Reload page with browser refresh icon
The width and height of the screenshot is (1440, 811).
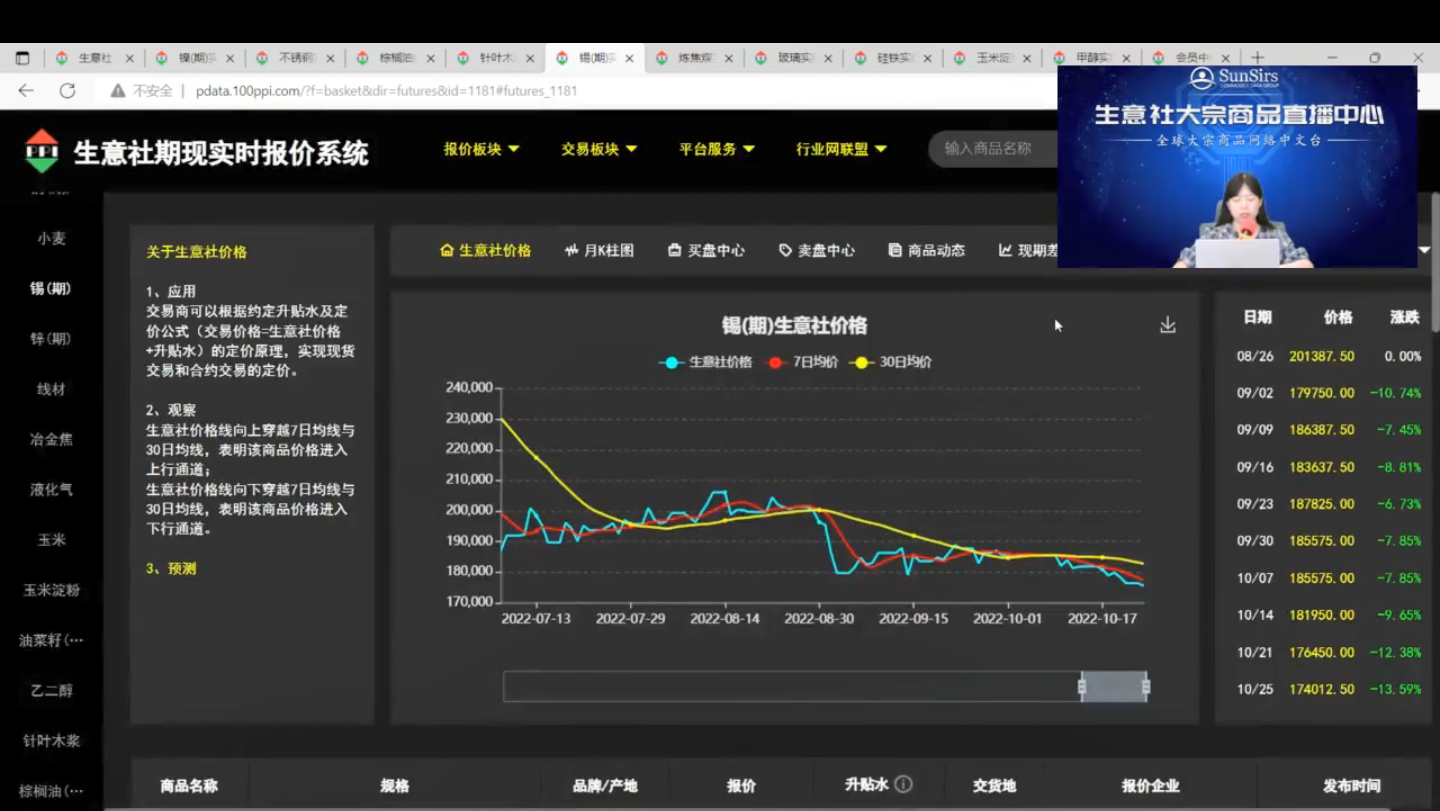(x=67, y=91)
